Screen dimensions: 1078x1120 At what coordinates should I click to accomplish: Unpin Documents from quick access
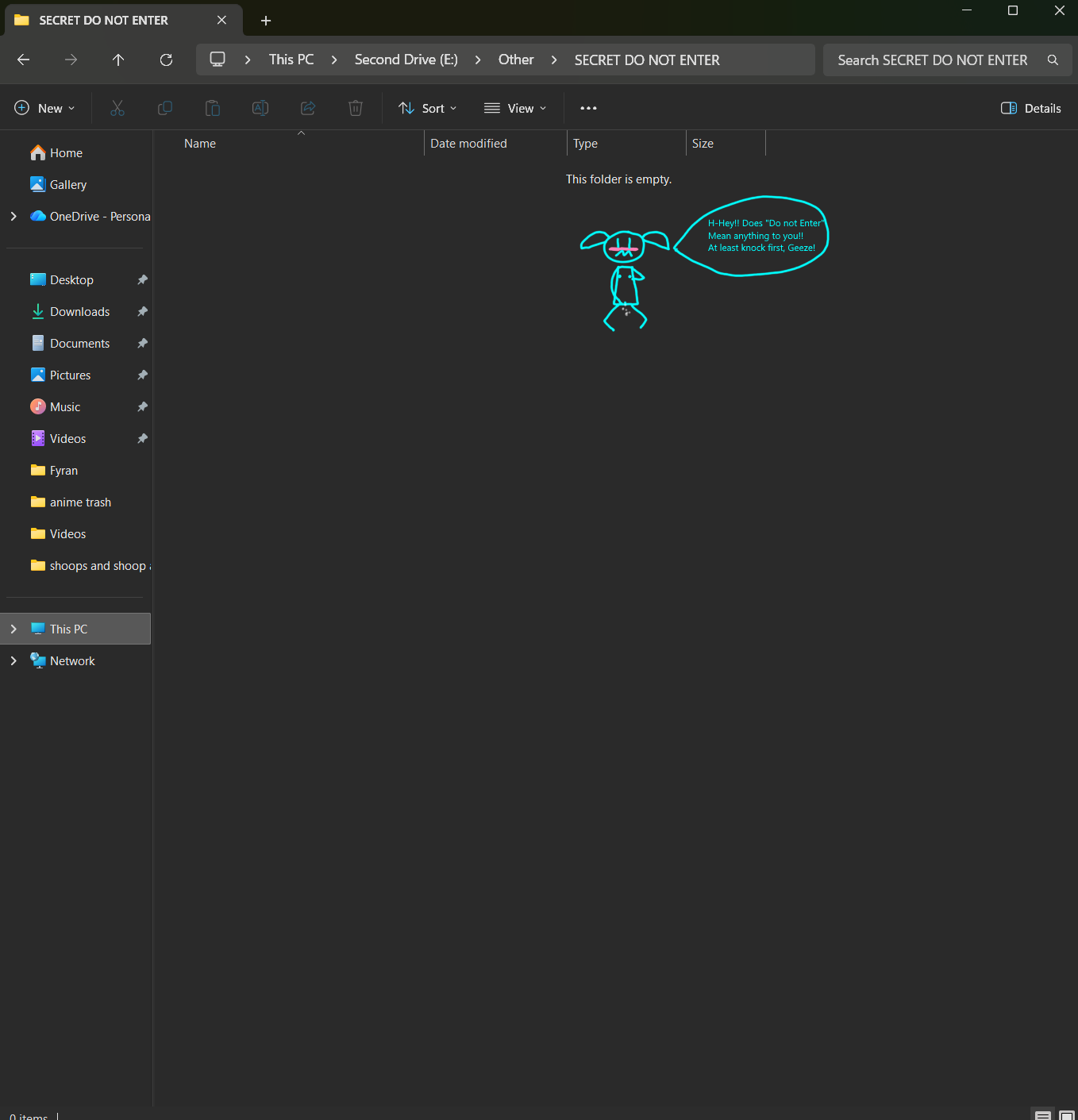tap(142, 343)
